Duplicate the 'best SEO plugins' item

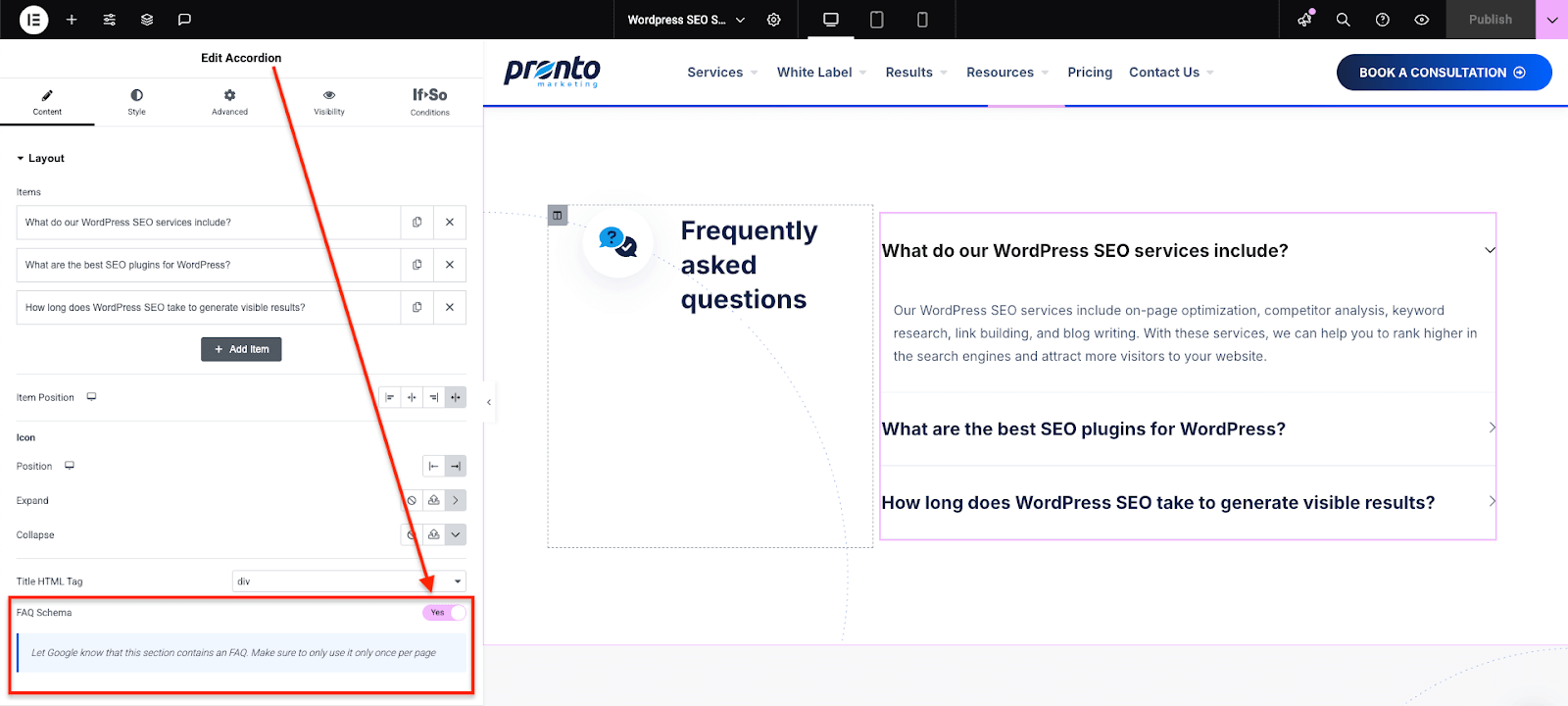(417, 265)
